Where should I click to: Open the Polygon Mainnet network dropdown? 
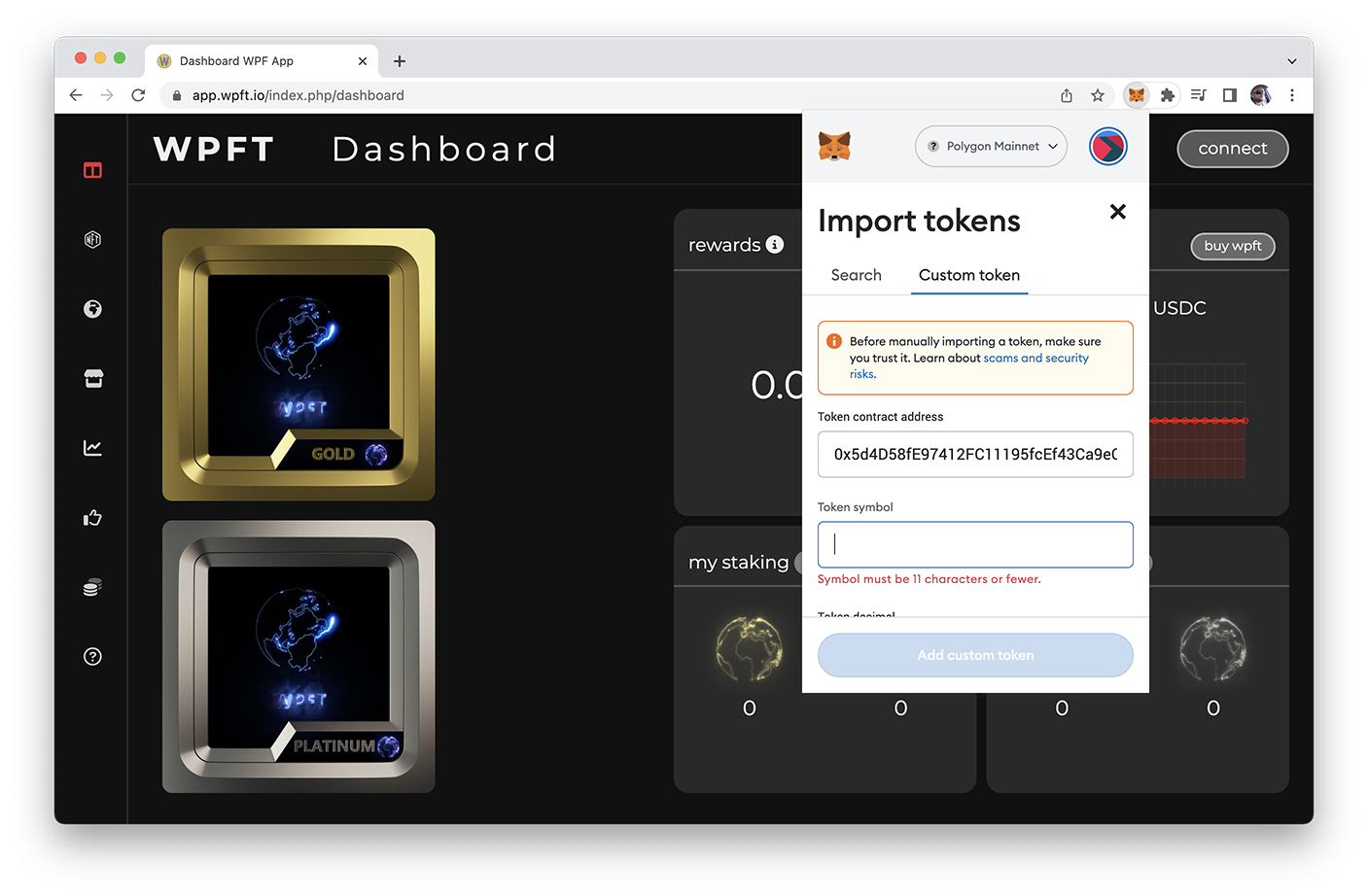(991, 147)
